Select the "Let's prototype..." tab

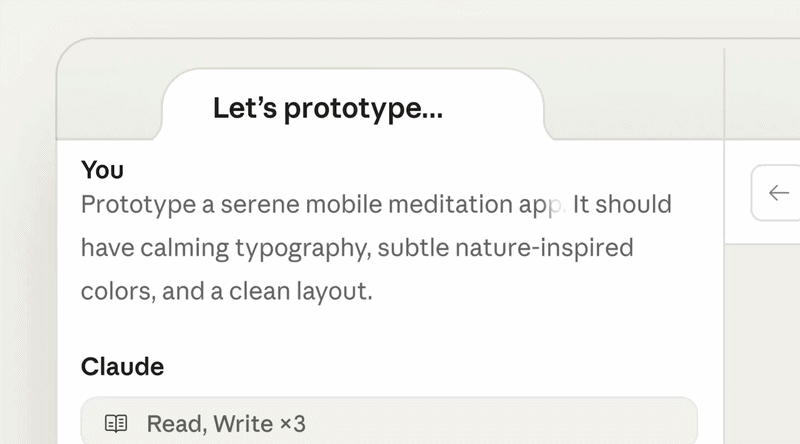point(327,108)
